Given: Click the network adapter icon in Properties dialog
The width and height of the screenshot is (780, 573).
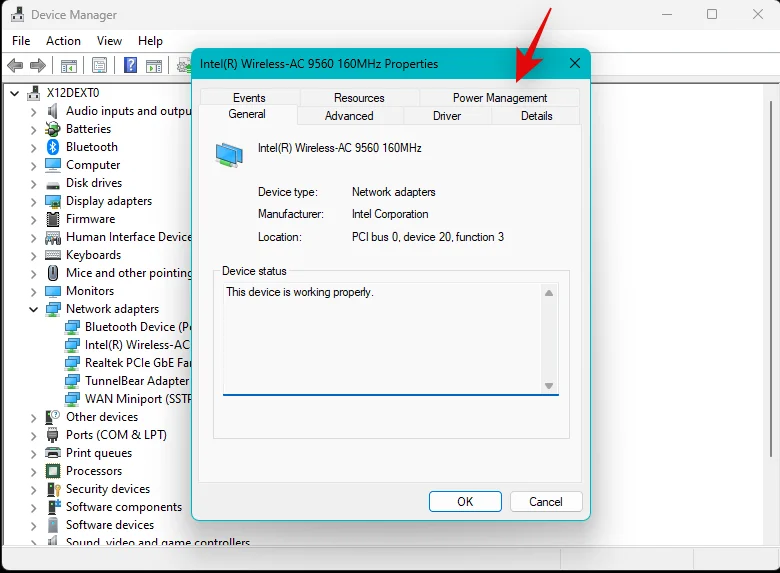Looking at the screenshot, I should tap(229, 154).
